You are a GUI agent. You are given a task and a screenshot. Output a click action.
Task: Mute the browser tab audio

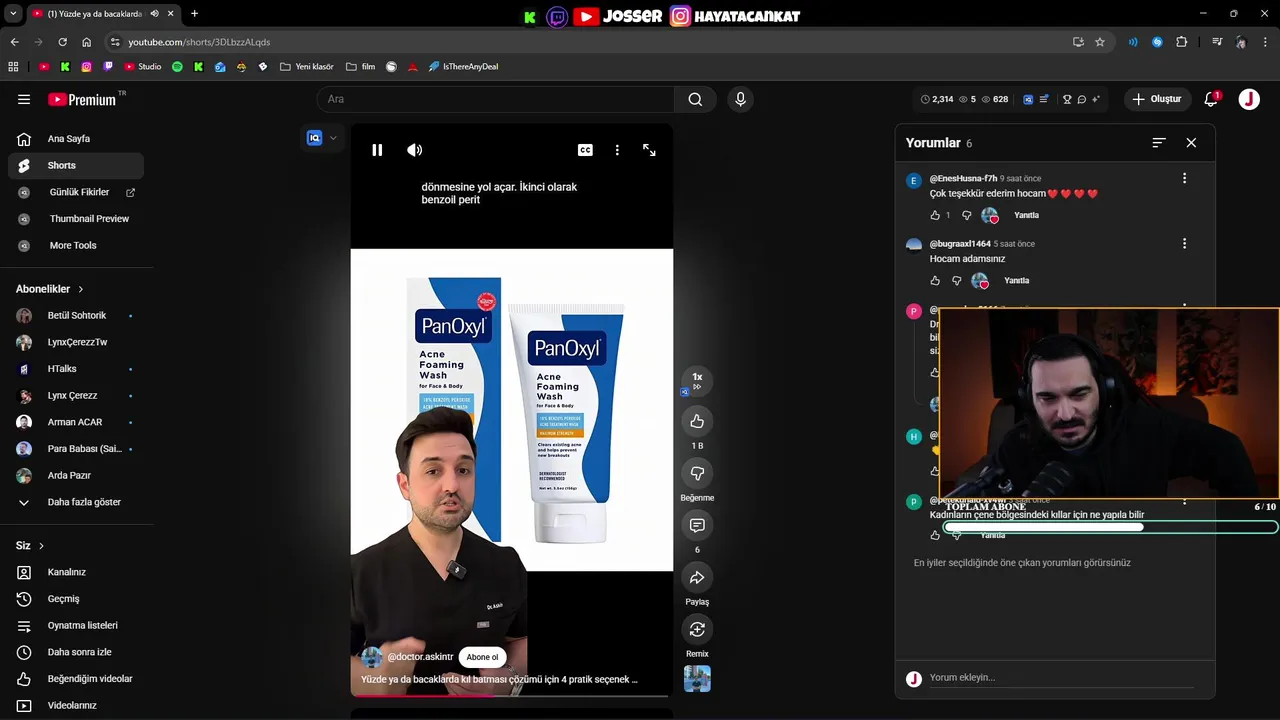[x=154, y=14]
